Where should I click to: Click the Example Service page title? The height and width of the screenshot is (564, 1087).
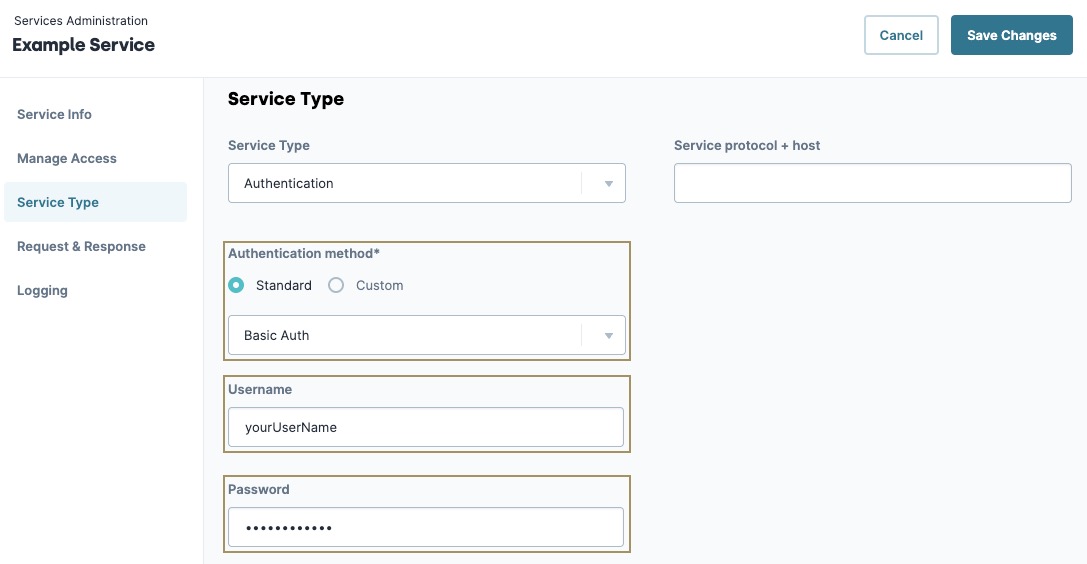[83, 45]
